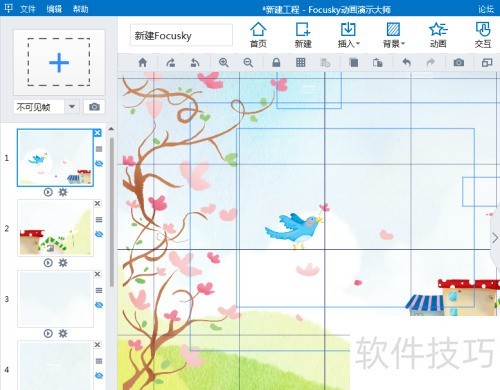Viewport: 500px width, 390px height.
Task: Delete frame 1 with its X button
Action: [x=97, y=133]
